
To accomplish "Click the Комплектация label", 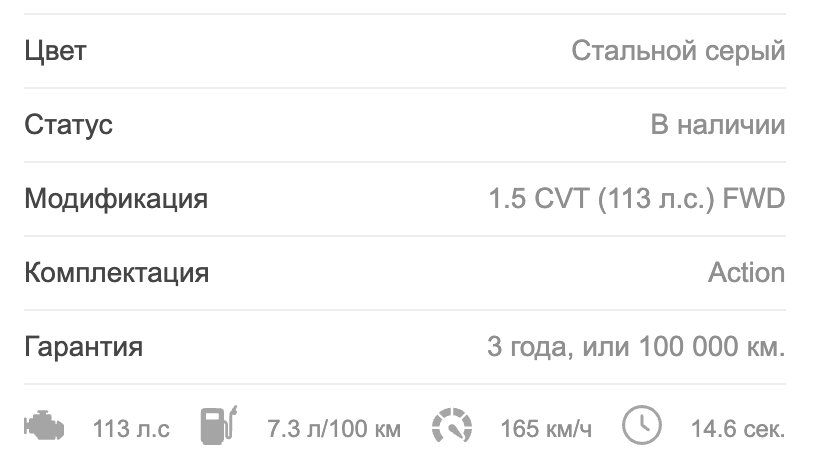I will 116,273.
